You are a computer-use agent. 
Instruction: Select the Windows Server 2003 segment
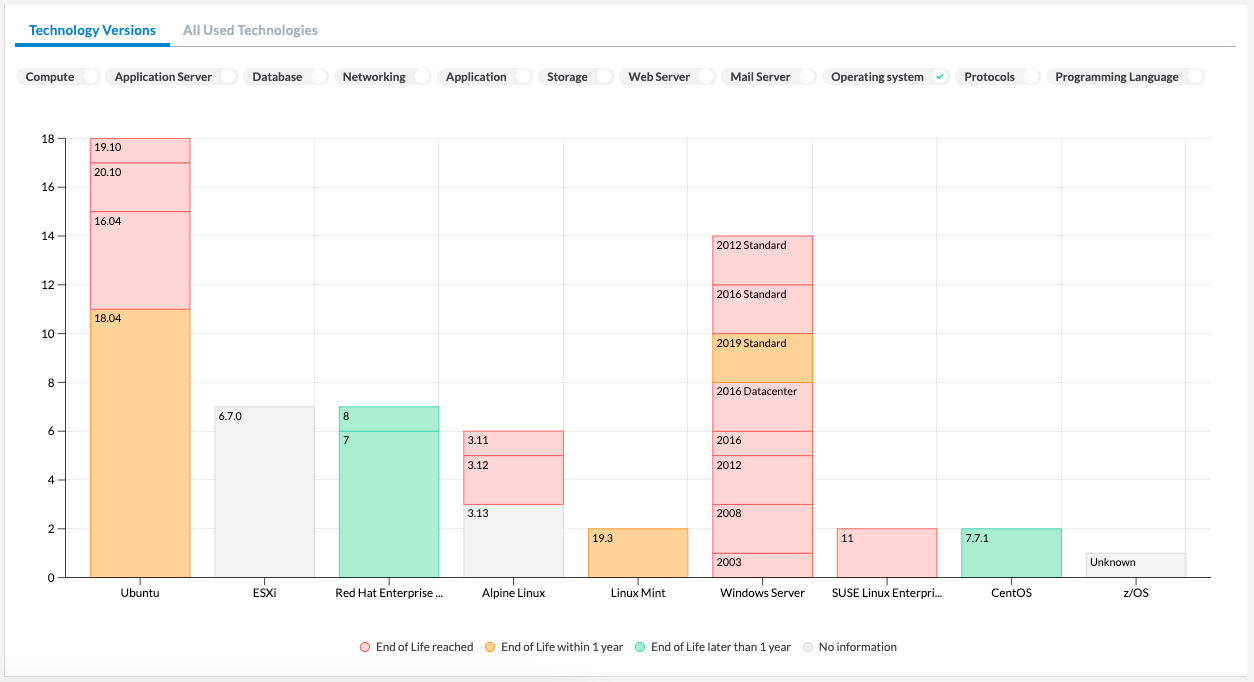pos(762,565)
